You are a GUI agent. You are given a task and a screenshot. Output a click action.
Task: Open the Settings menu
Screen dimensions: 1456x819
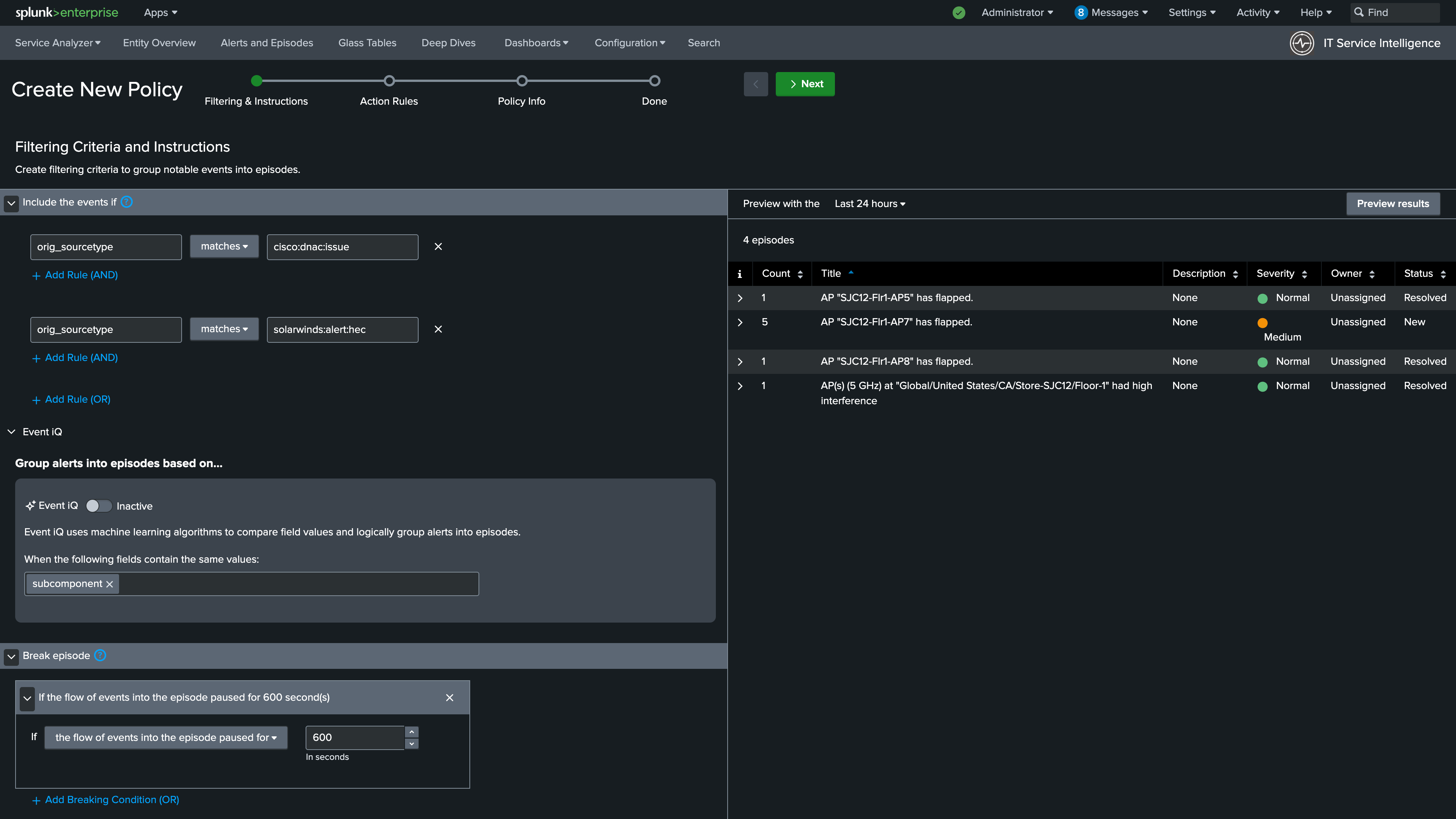pos(1192,13)
